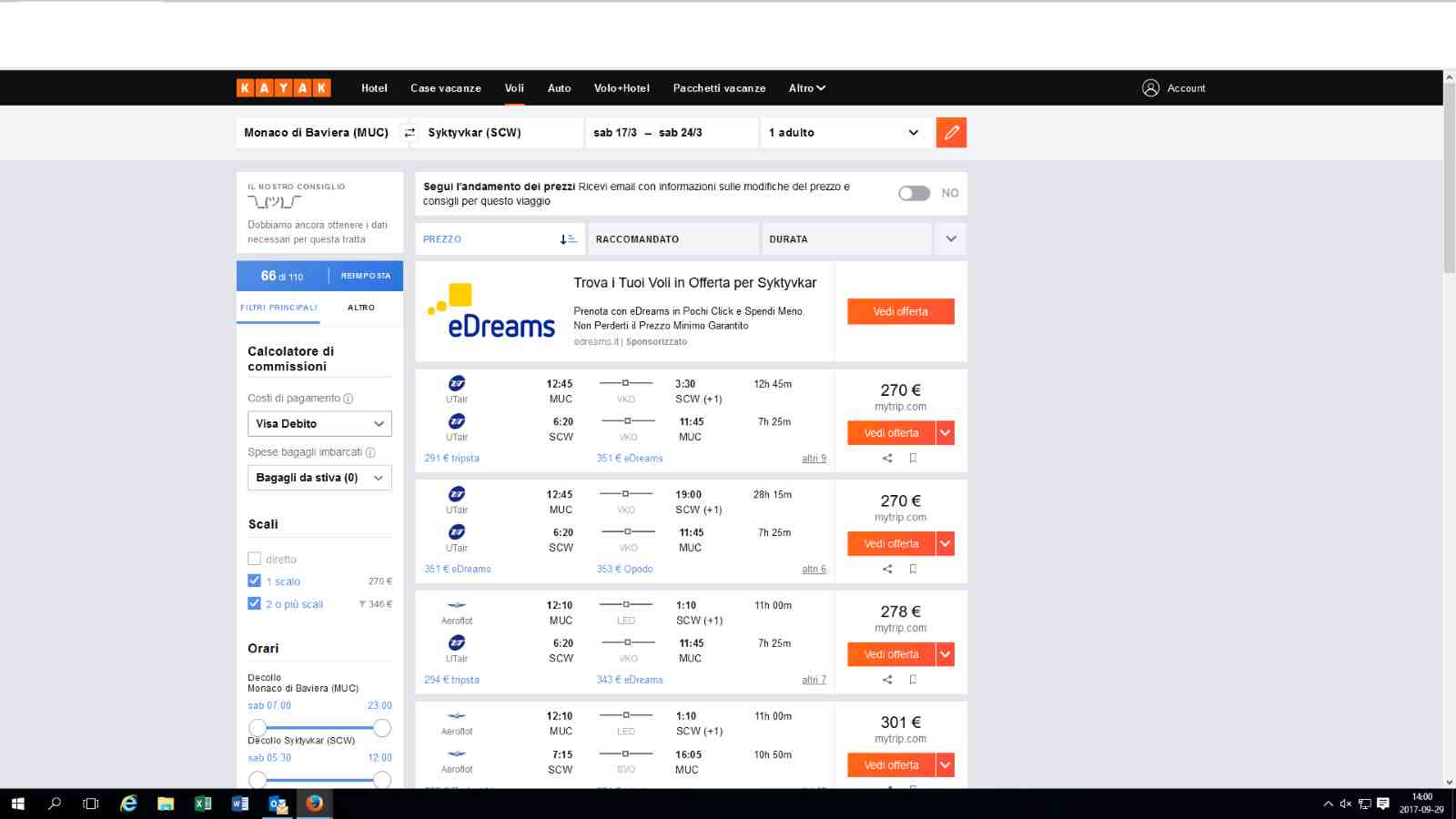Expand the Bagagli da stiva dropdown
1456x819 pixels.
point(319,478)
